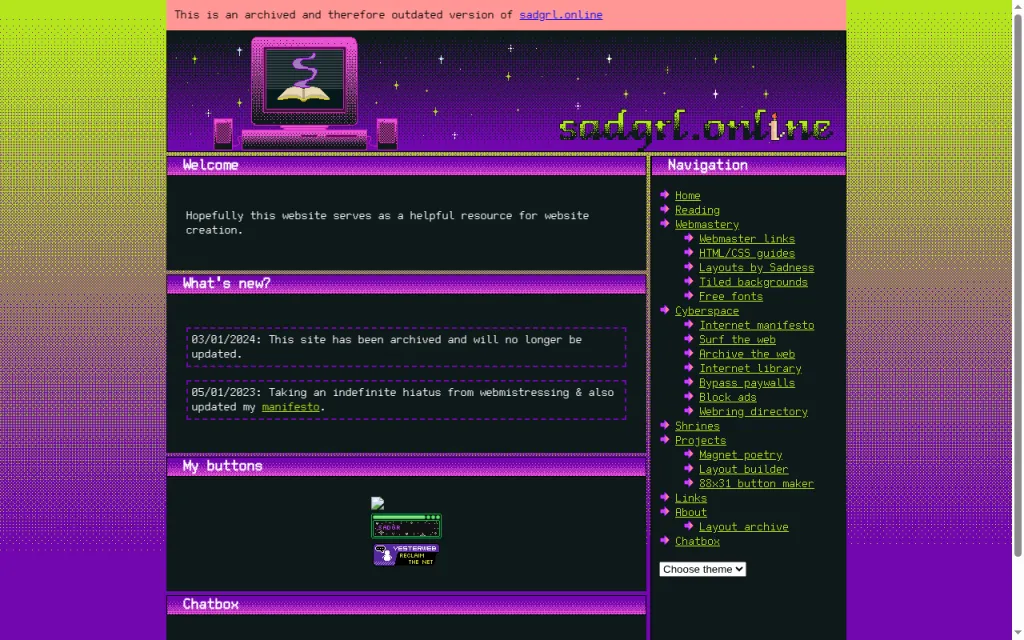The width and height of the screenshot is (1024, 640).
Task: Open the Layout archive
Action: (743, 526)
